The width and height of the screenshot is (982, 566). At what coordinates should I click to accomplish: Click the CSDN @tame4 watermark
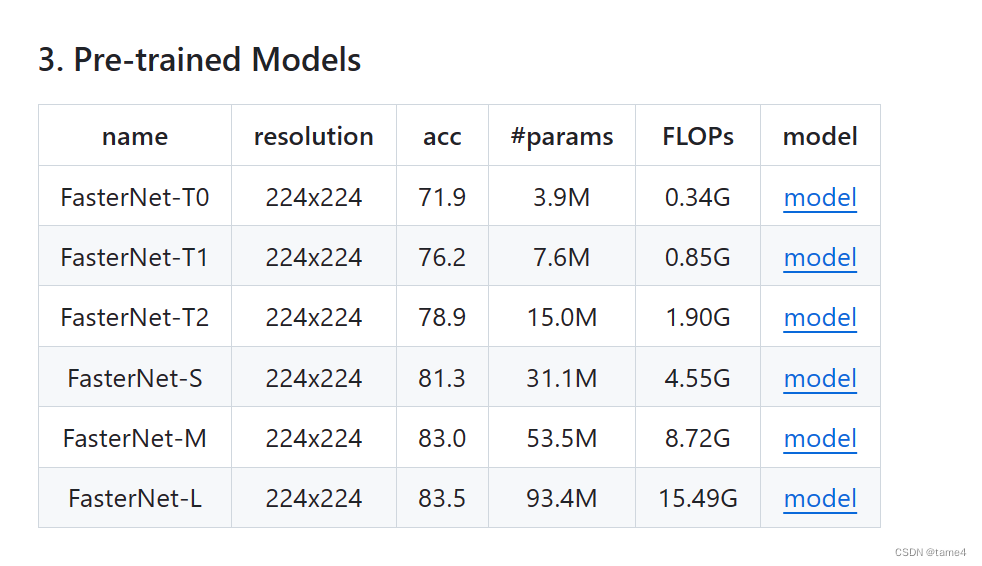coord(930,551)
